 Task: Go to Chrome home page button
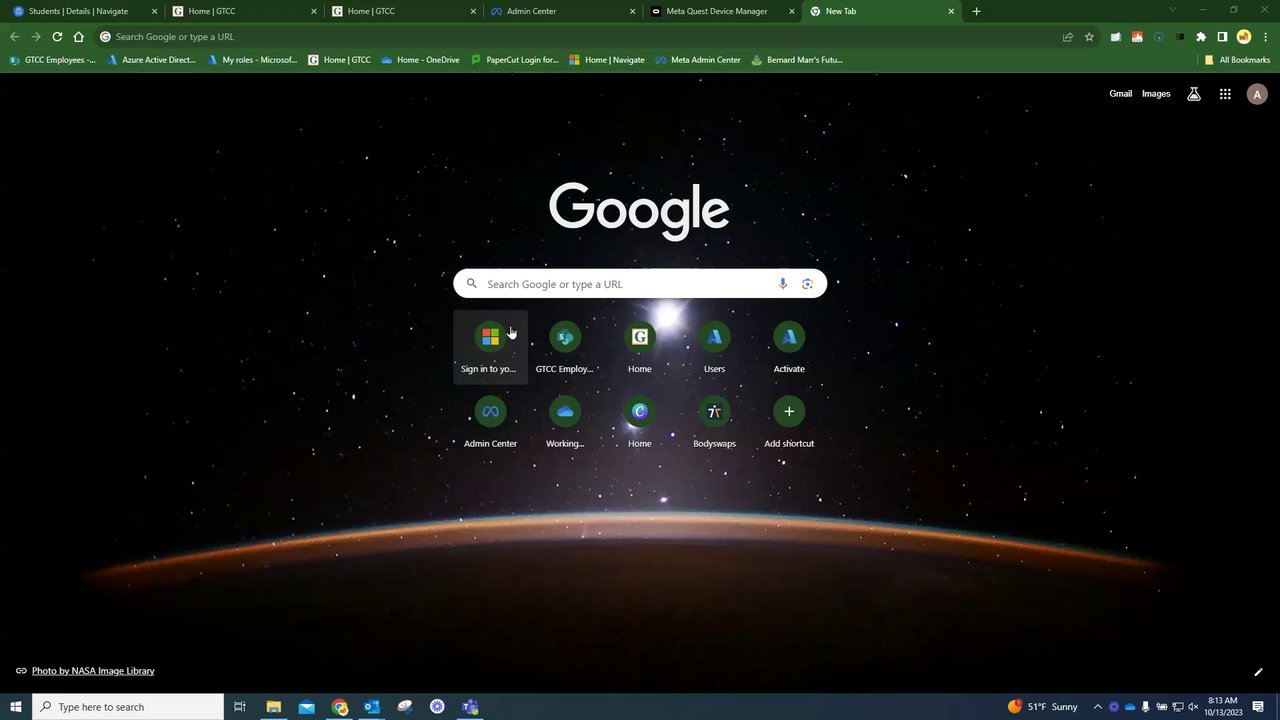pyautogui.click(x=79, y=37)
